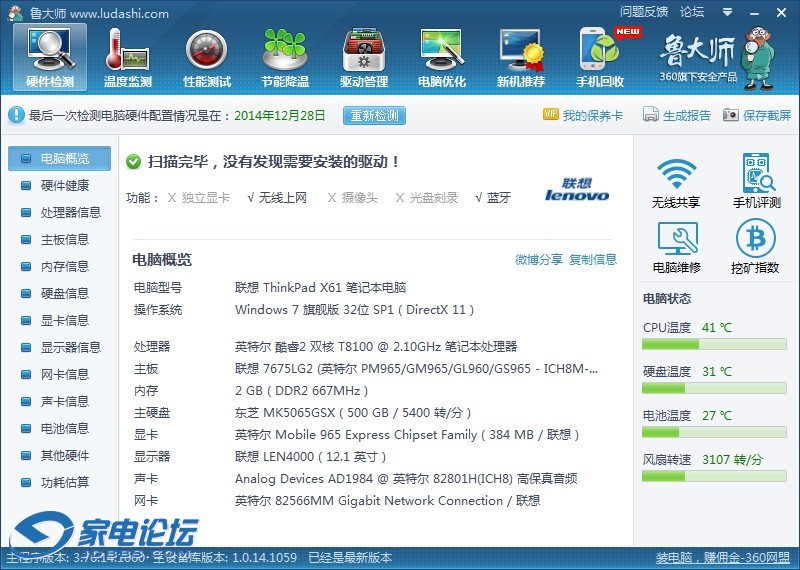Click the 摄像头 feature indicator
Screen dimensions: 800x570
(353, 197)
